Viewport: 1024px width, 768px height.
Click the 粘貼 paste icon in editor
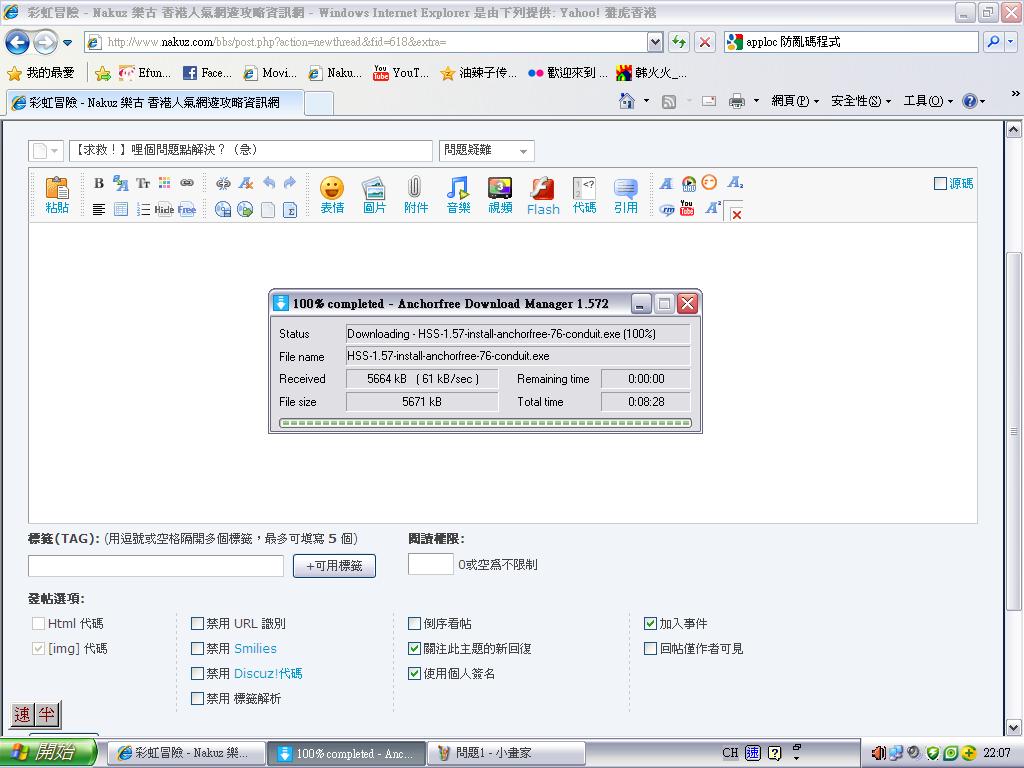click(x=57, y=194)
